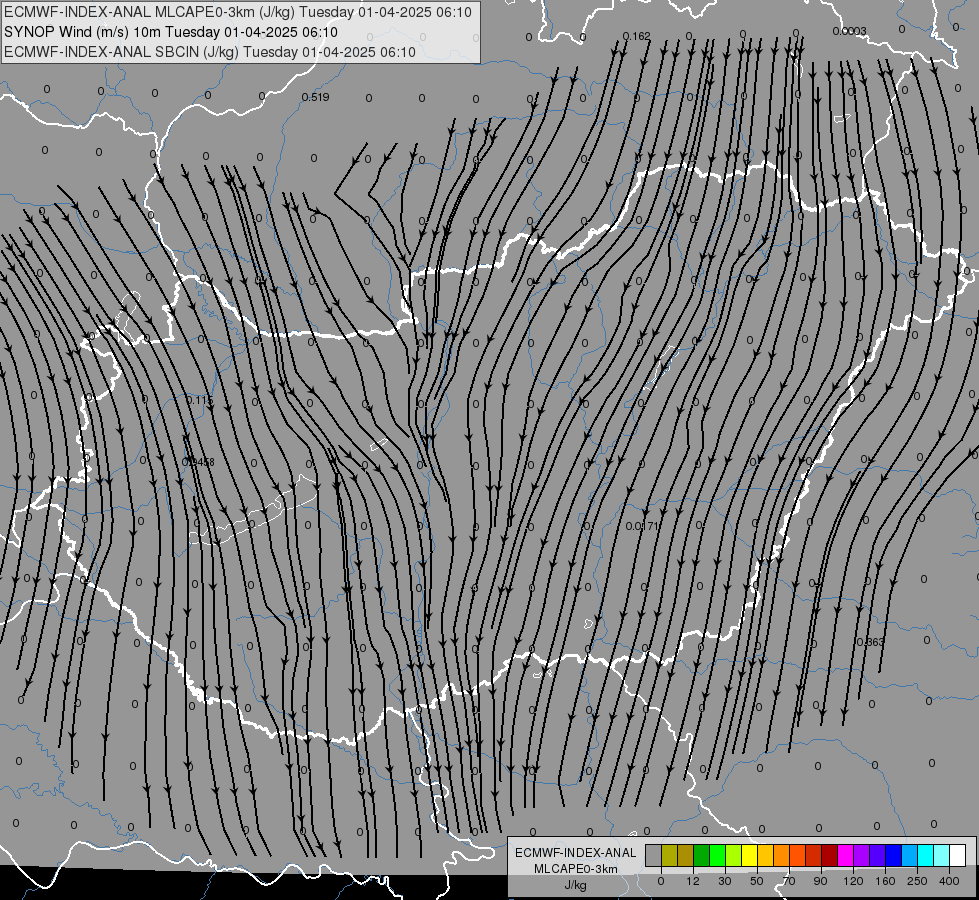Click the gray swatch in the MLCAPE legend

(x=654, y=855)
